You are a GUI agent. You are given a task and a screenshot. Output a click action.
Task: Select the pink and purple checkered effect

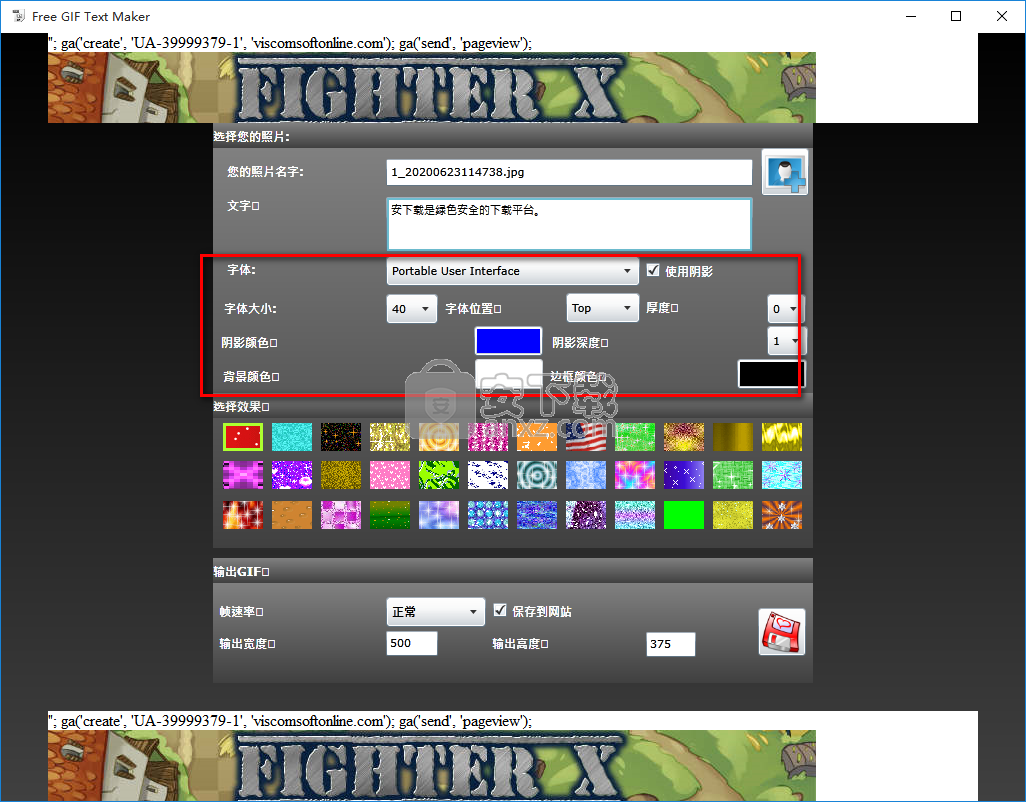pos(341,515)
